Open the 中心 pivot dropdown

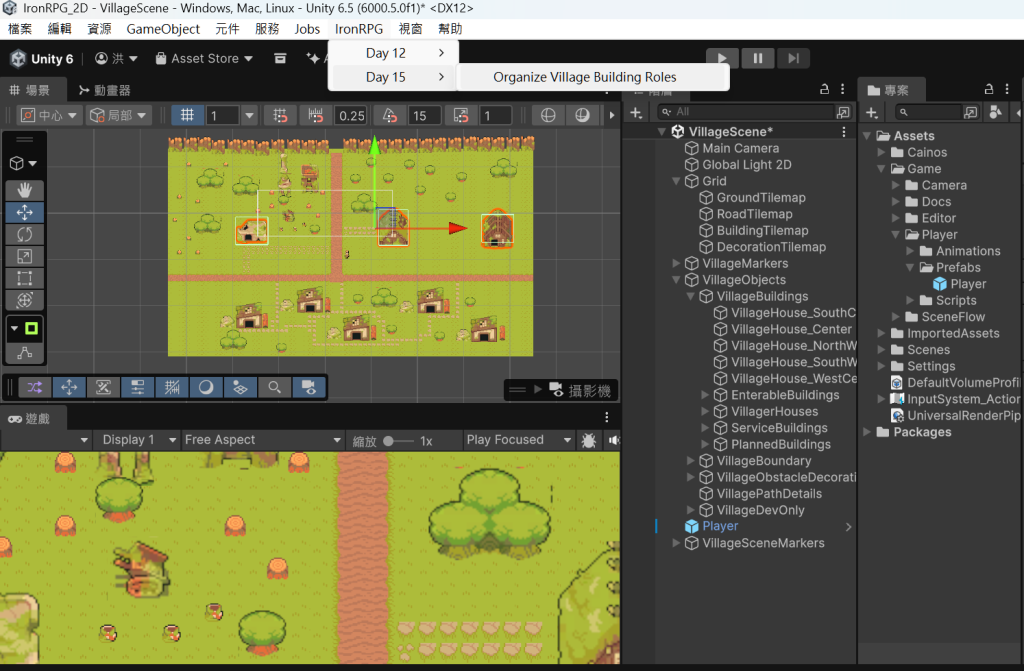[50, 116]
